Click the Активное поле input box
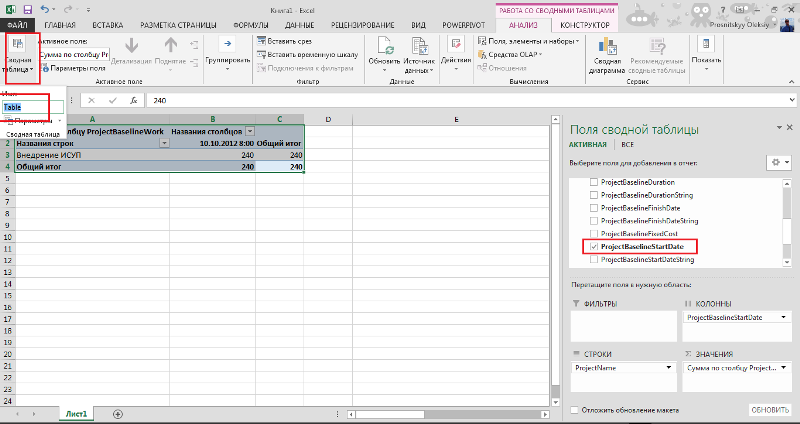 click(x=74, y=55)
